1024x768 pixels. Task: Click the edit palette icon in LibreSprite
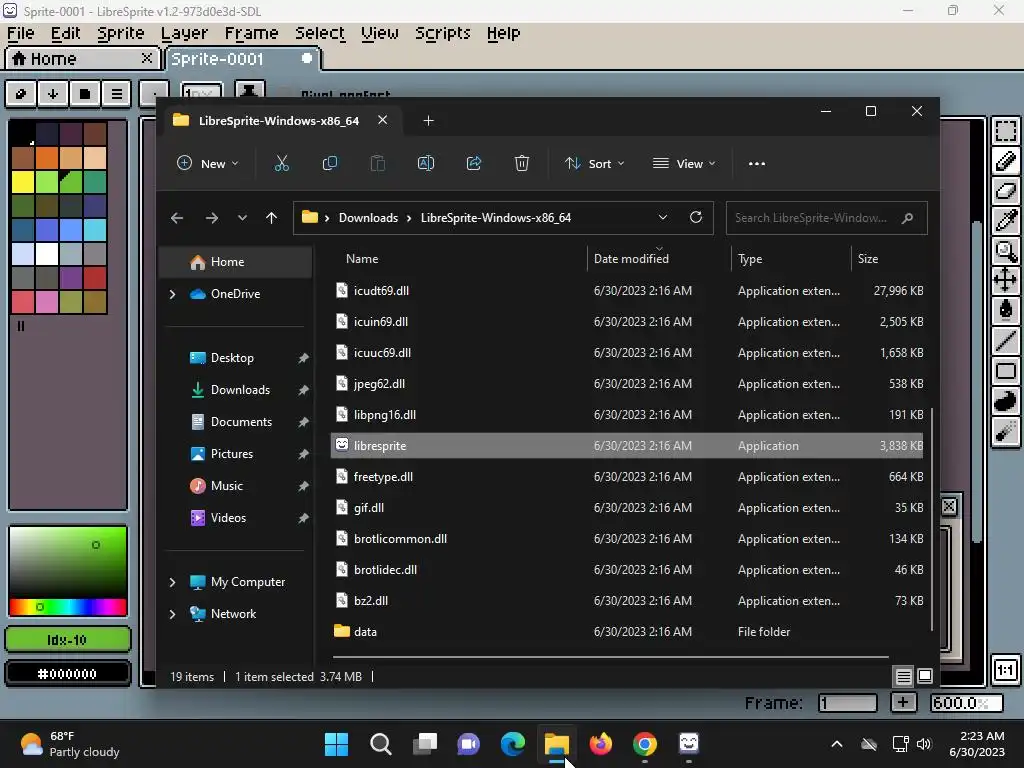[21, 94]
